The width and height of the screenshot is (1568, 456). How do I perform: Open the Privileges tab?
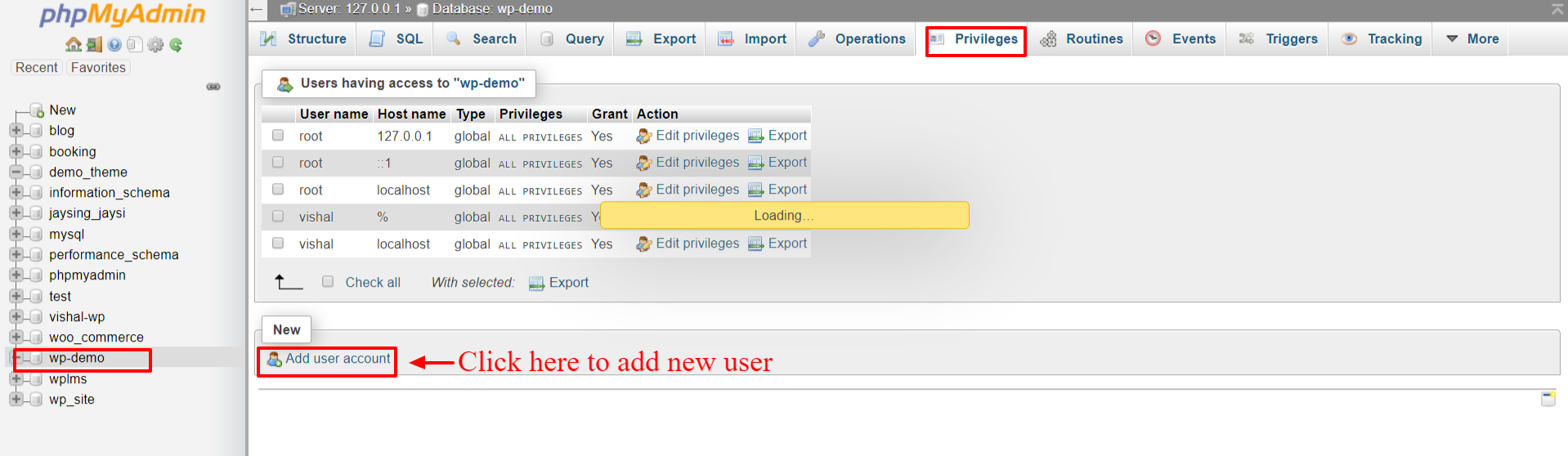[975, 40]
